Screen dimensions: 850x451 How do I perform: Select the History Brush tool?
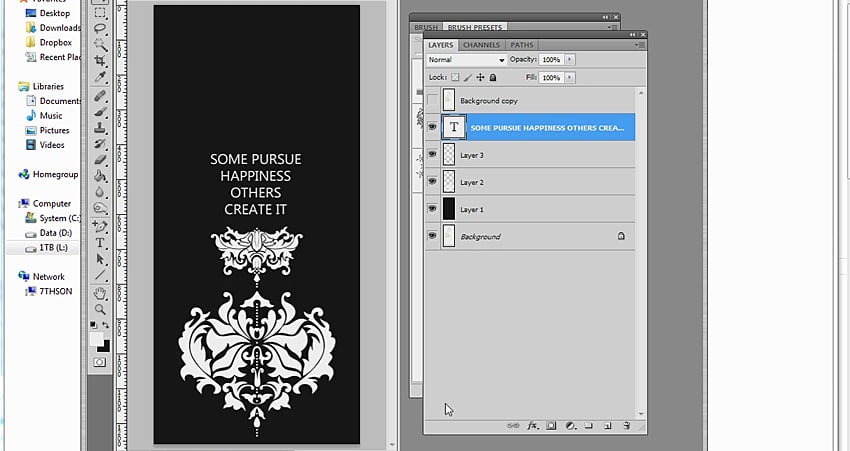(100, 144)
